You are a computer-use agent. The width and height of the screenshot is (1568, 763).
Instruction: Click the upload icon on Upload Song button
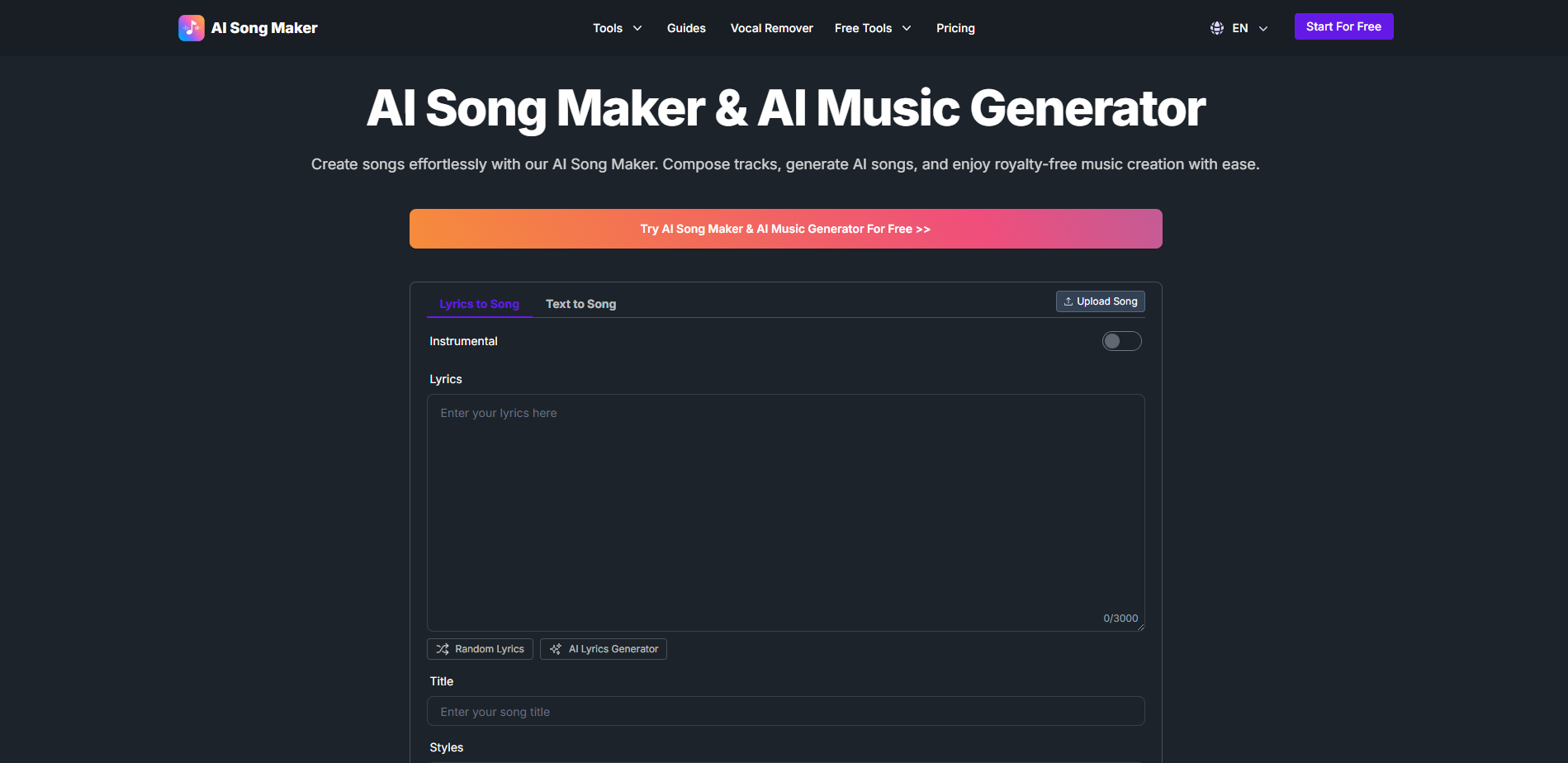(x=1068, y=301)
